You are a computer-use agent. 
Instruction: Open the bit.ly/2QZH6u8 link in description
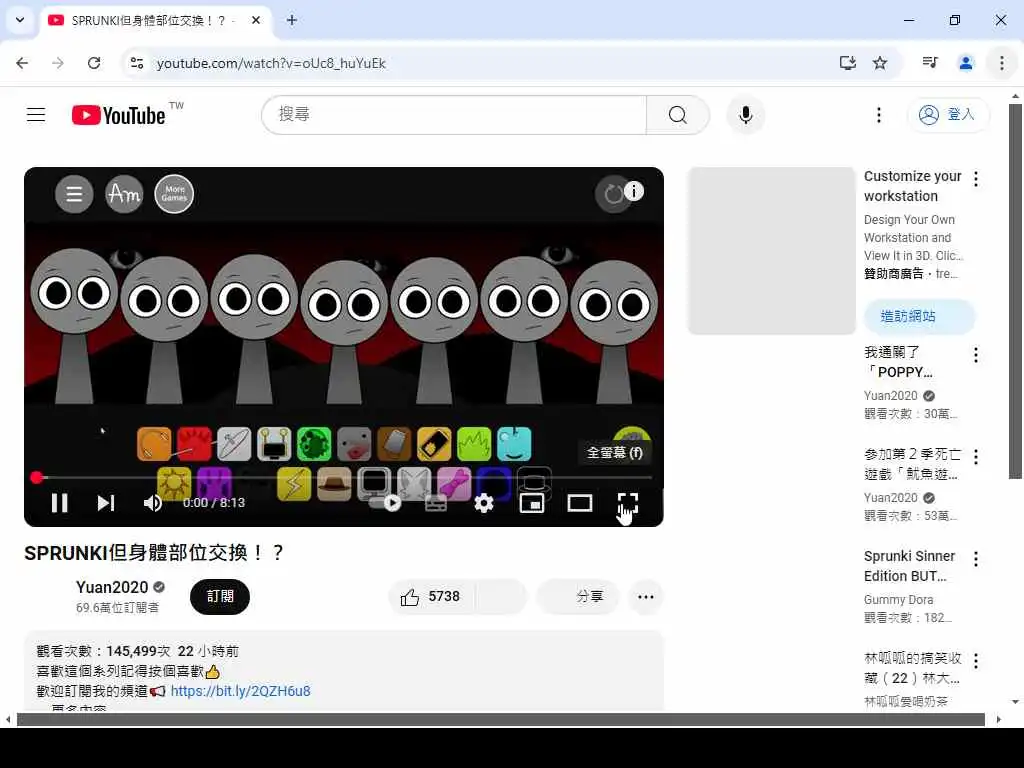pyautogui.click(x=240, y=691)
